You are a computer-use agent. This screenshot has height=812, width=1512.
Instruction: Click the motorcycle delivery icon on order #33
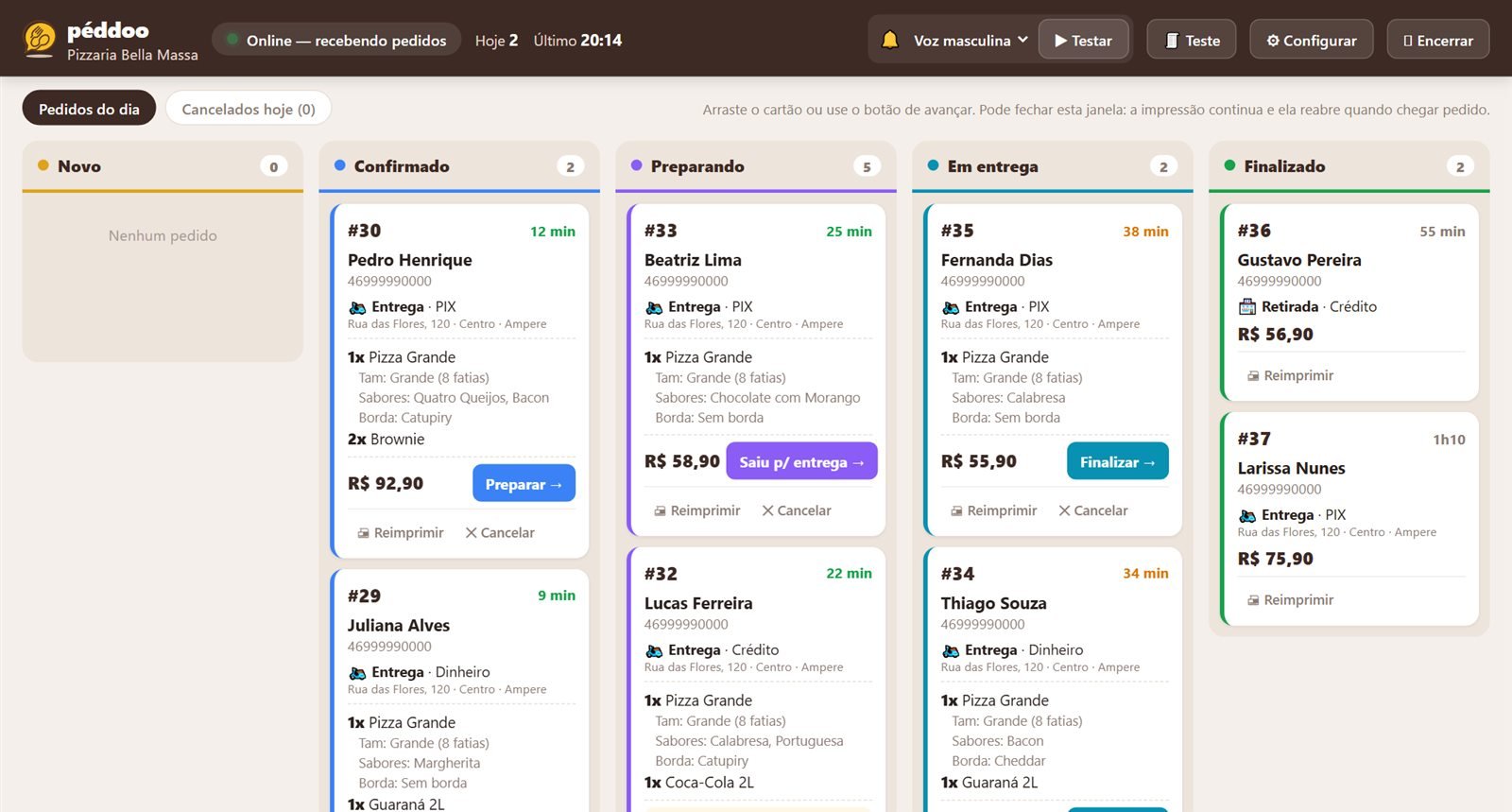click(654, 307)
